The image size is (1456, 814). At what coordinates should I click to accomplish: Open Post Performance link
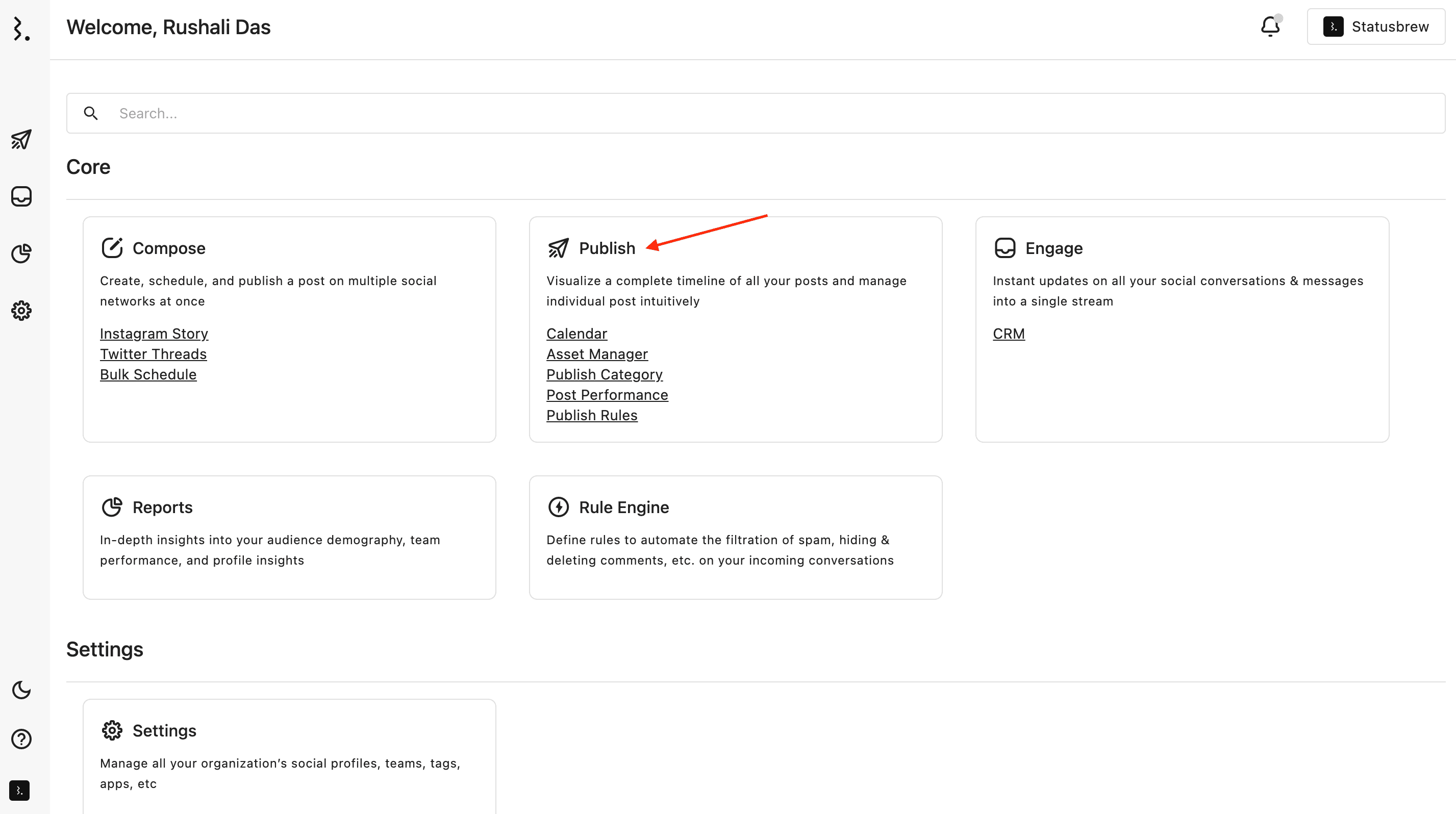tap(607, 395)
